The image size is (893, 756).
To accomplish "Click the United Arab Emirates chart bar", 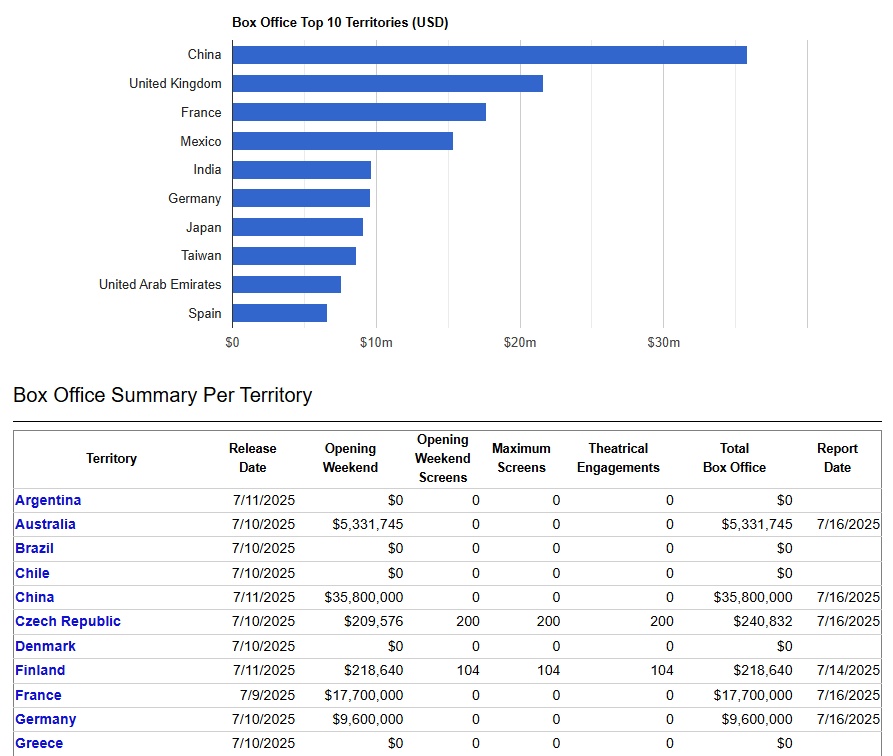I will click(287, 284).
